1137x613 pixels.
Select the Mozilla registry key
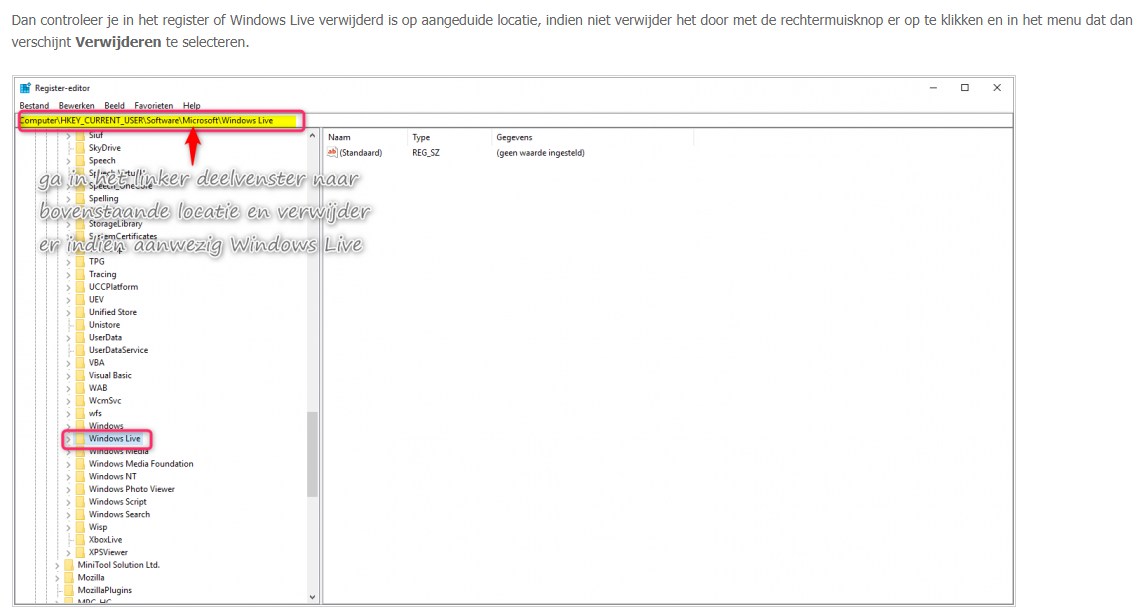(x=91, y=577)
